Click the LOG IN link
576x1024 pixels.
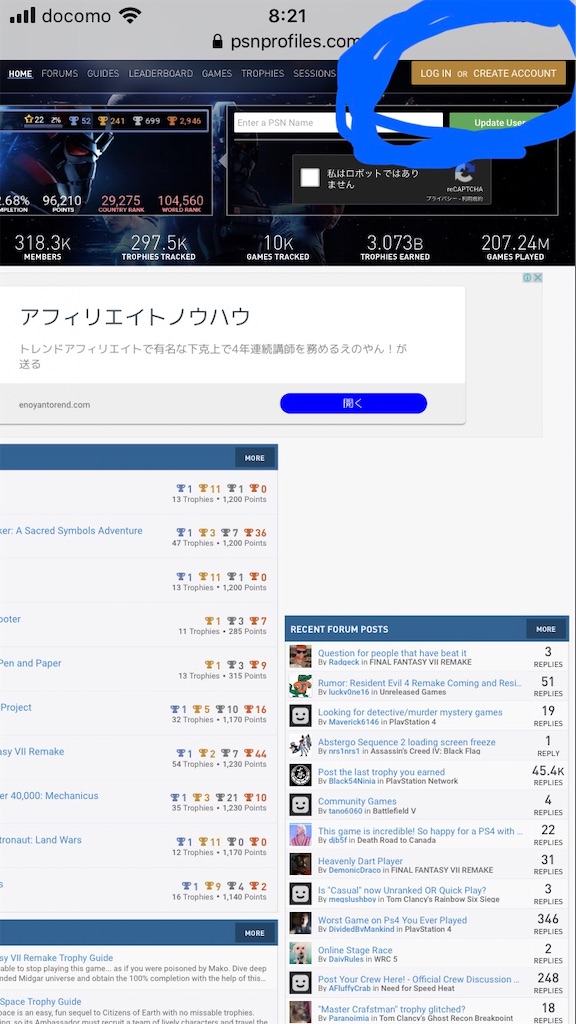coord(436,74)
